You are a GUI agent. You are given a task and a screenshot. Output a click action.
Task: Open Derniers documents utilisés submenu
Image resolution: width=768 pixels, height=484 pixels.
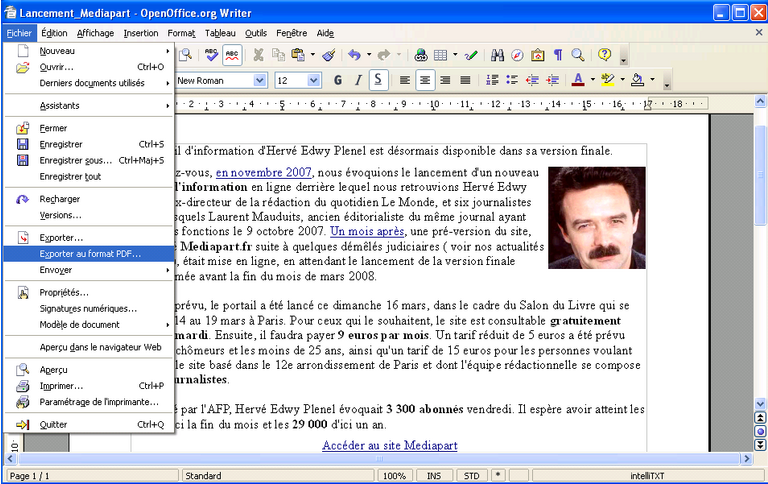click(89, 83)
